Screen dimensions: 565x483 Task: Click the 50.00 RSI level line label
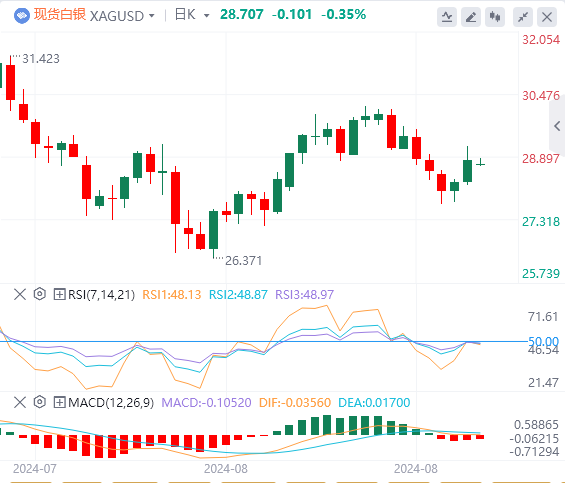pos(543,341)
